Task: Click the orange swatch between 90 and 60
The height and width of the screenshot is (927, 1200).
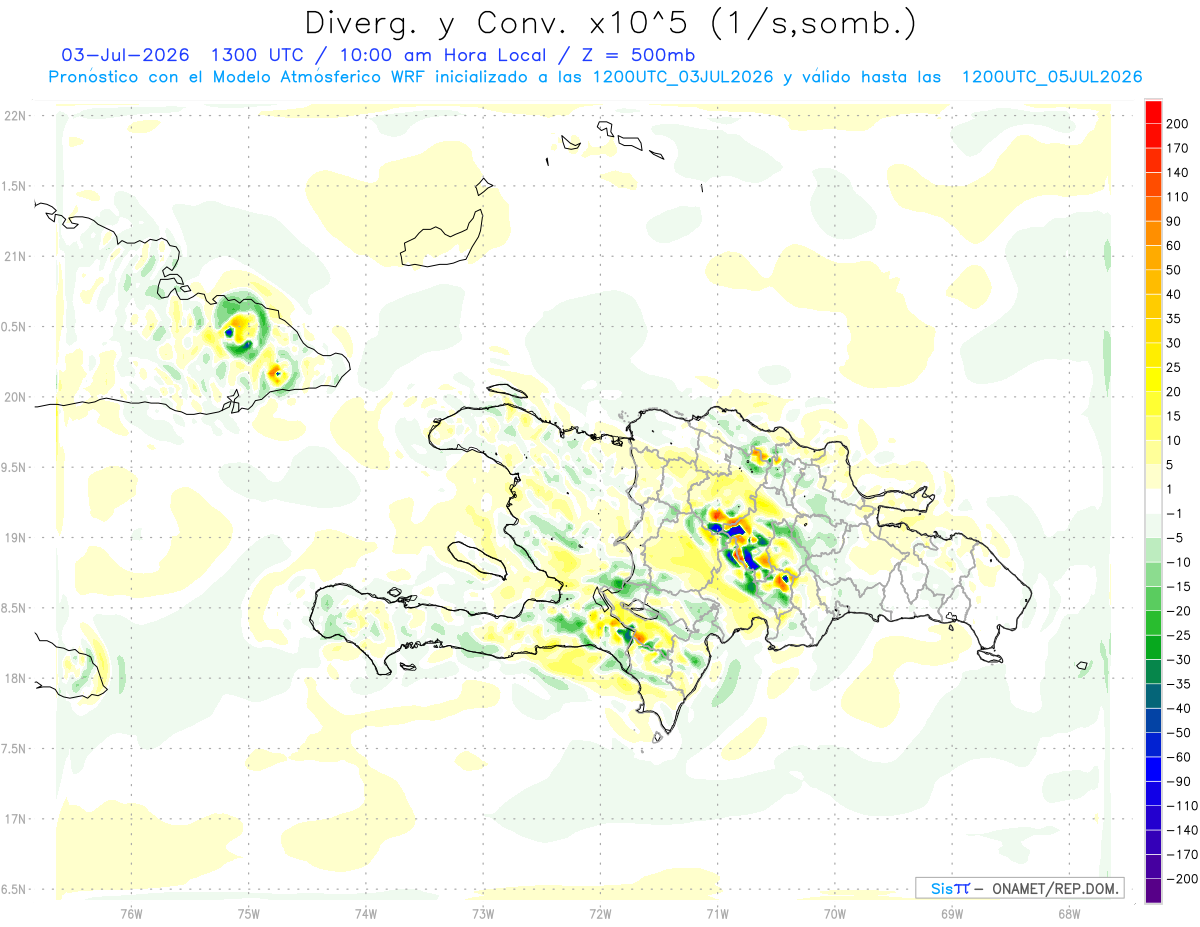Action: point(1153,233)
